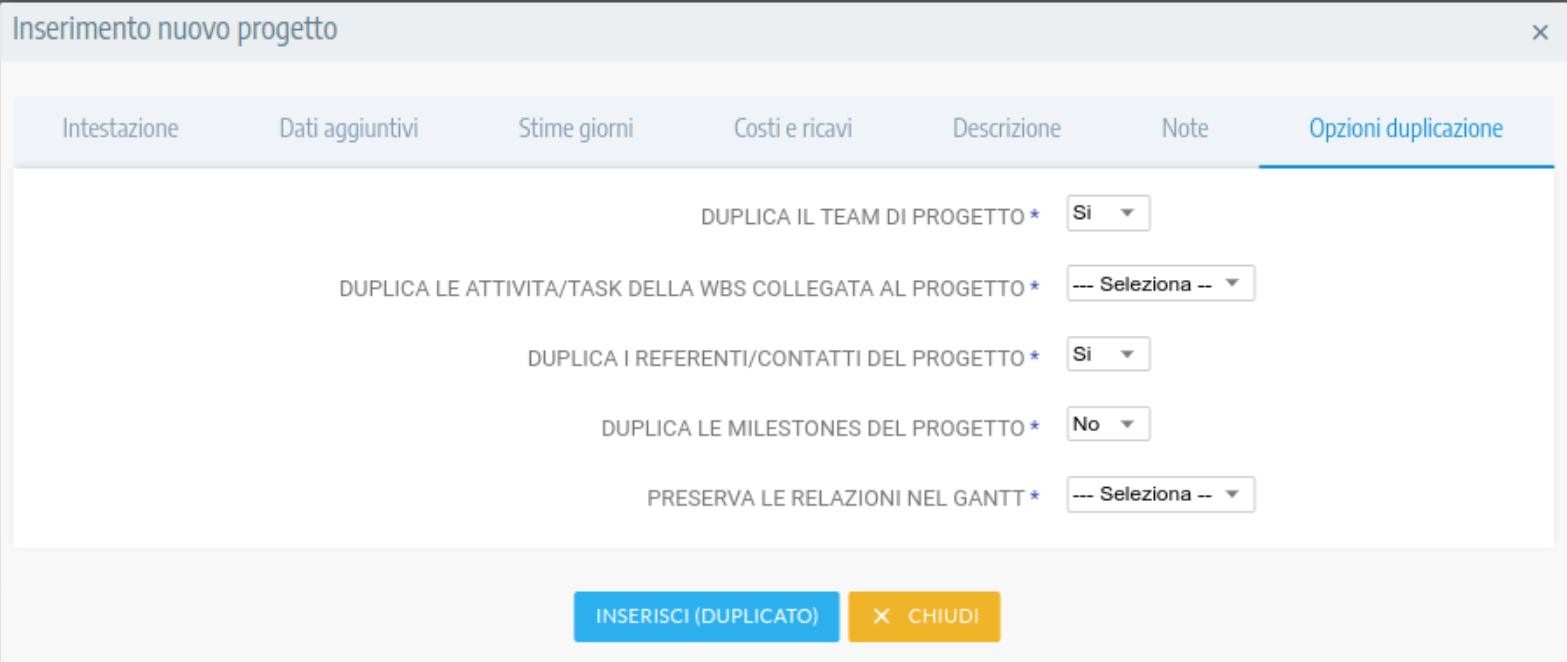This screenshot has width=1567, height=662.
Task: Expand the WBS attività/task selection dropdown
Action: 1158,283
